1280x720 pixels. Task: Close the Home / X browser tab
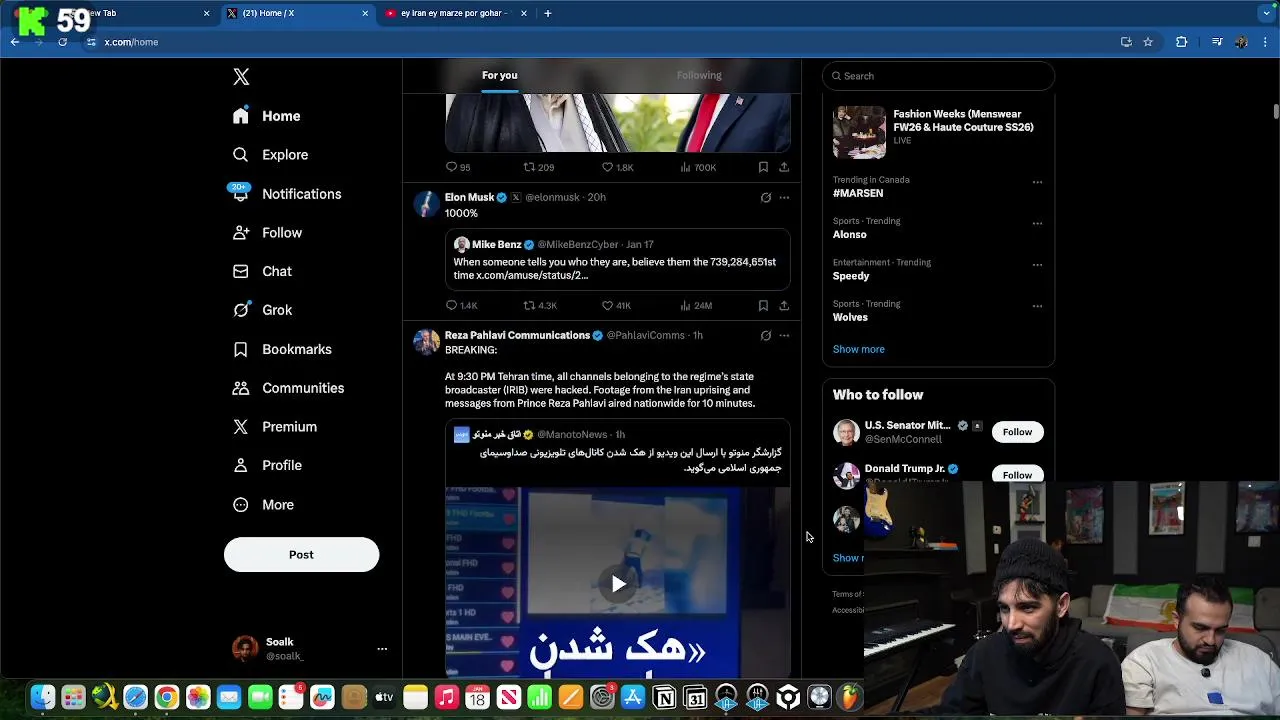[365, 13]
